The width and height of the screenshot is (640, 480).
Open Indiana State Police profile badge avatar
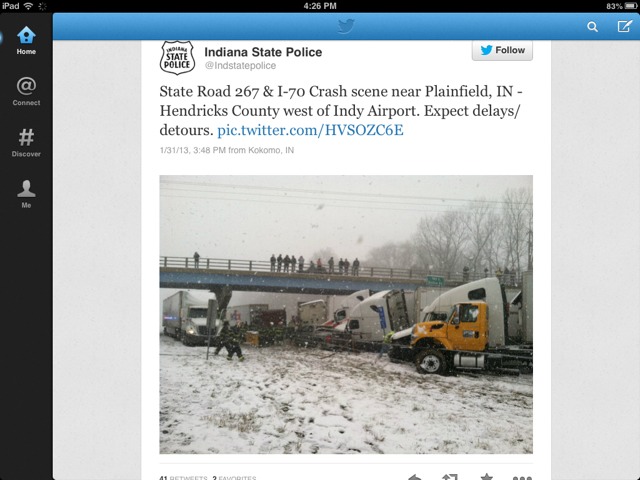(177, 58)
